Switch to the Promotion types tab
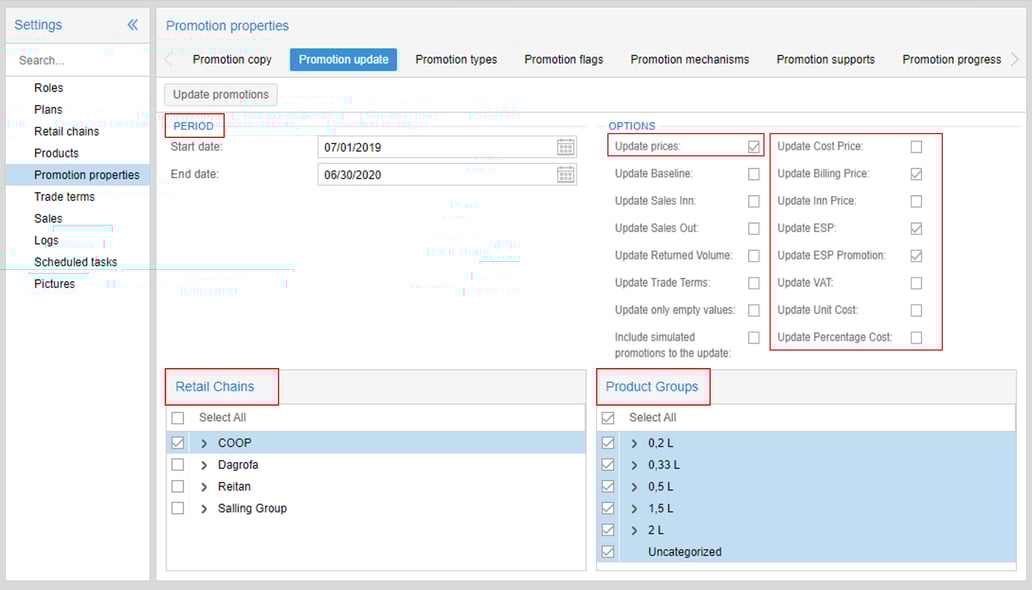The image size is (1032, 590). point(456,60)
